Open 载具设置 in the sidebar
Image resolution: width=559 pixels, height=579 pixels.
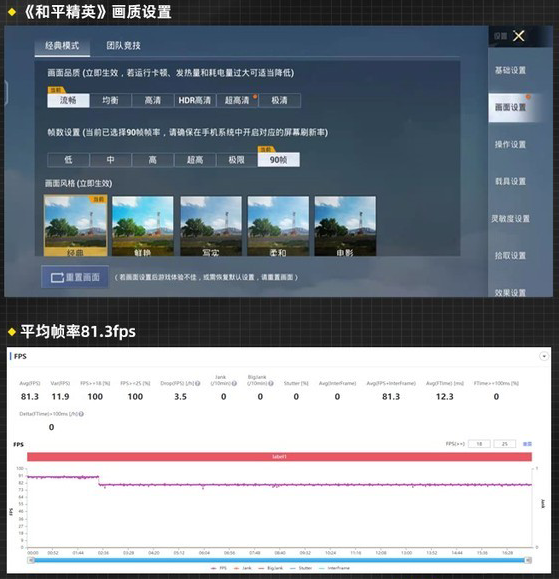(510, 181)
